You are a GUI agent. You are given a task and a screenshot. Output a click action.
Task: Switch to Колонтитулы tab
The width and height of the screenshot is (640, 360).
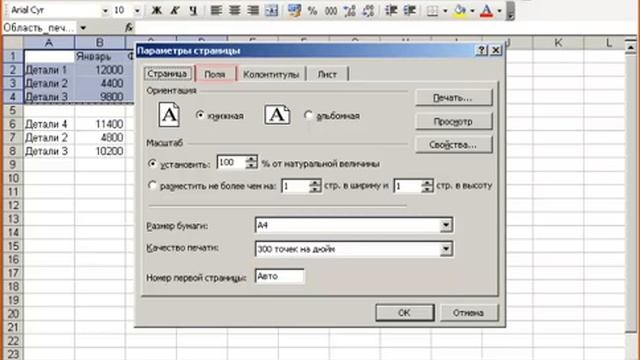pos(271,74)
